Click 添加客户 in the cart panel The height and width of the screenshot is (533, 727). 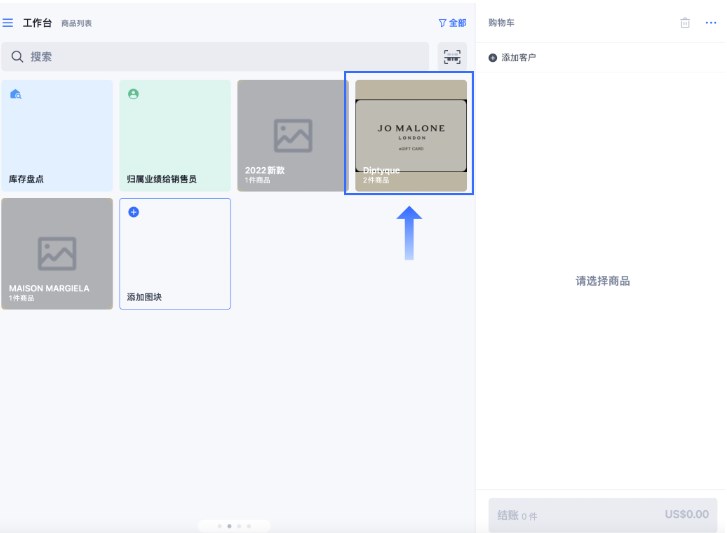(518, 58)
